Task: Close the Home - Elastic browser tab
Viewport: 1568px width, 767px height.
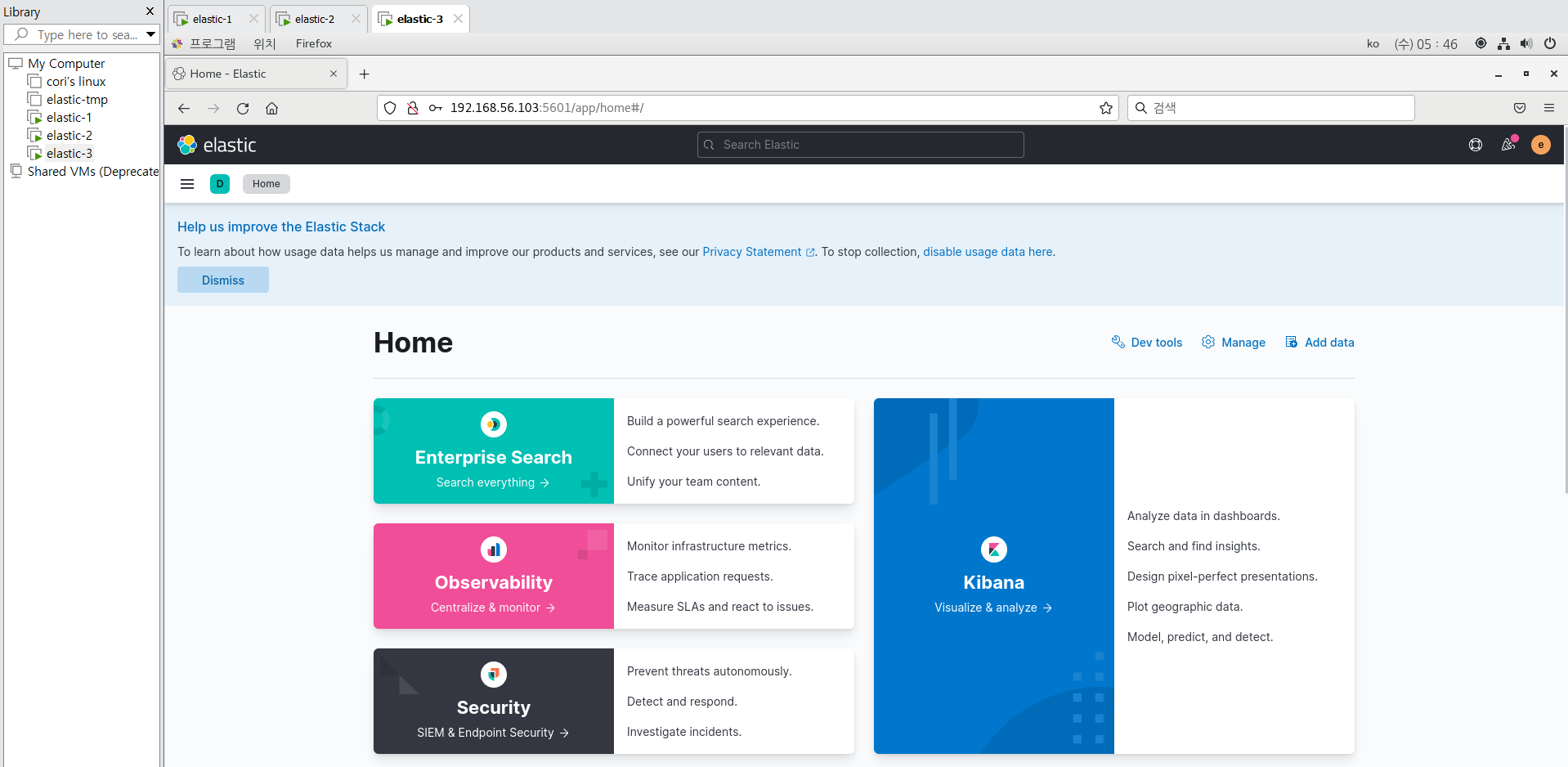Action: click(x=334, y=74)
